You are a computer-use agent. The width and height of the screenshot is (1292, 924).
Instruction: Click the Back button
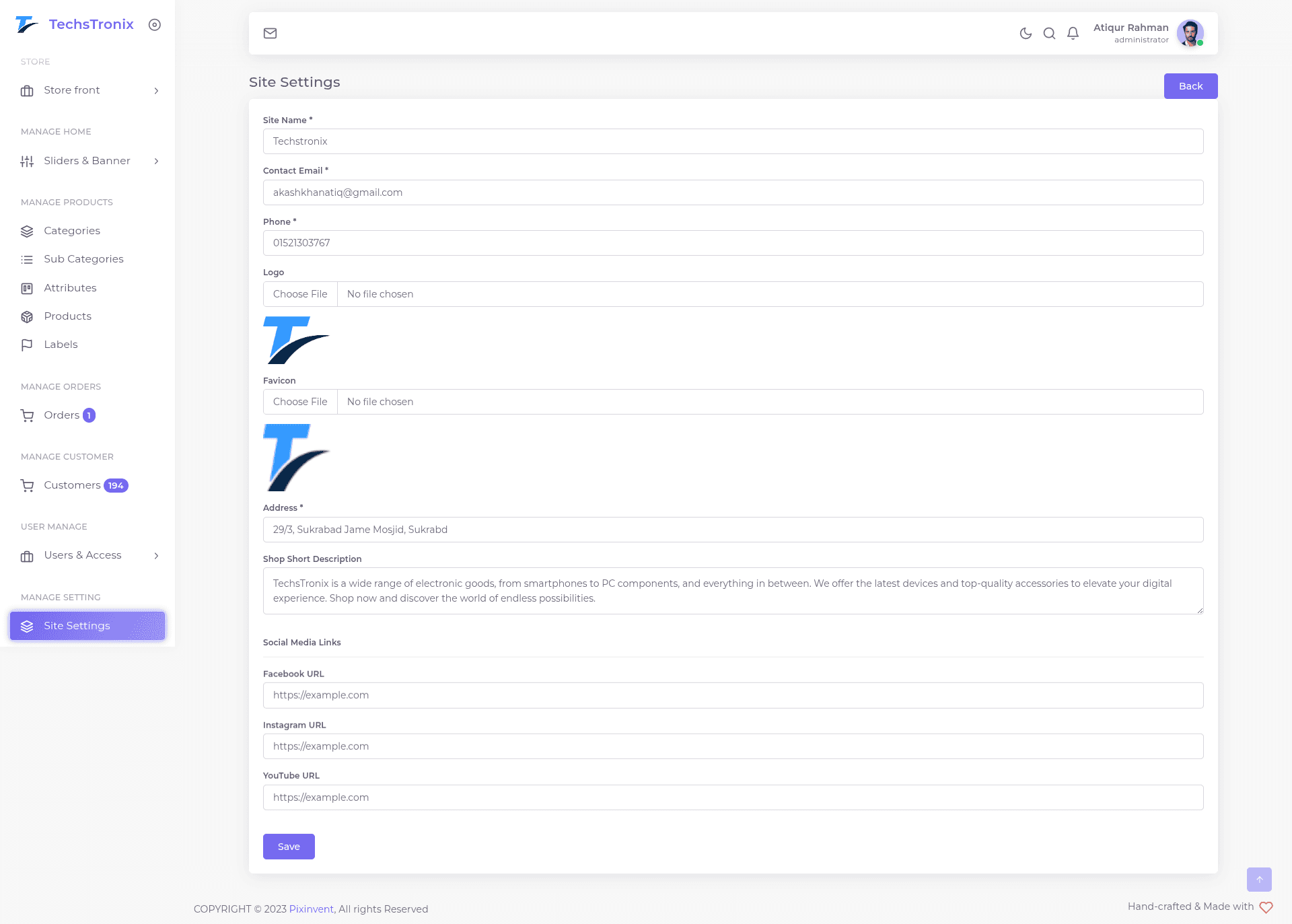1190,86
